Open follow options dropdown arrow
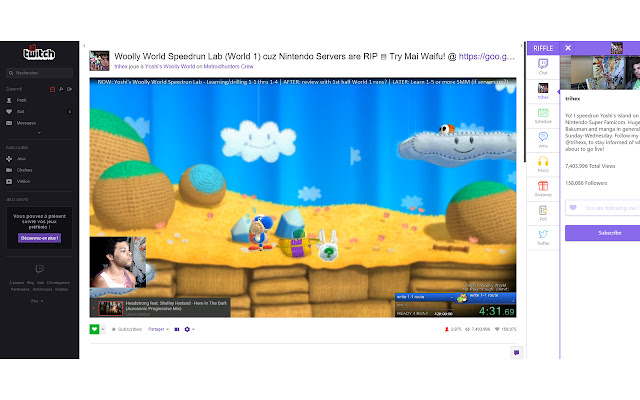 (x=103, y=329)
